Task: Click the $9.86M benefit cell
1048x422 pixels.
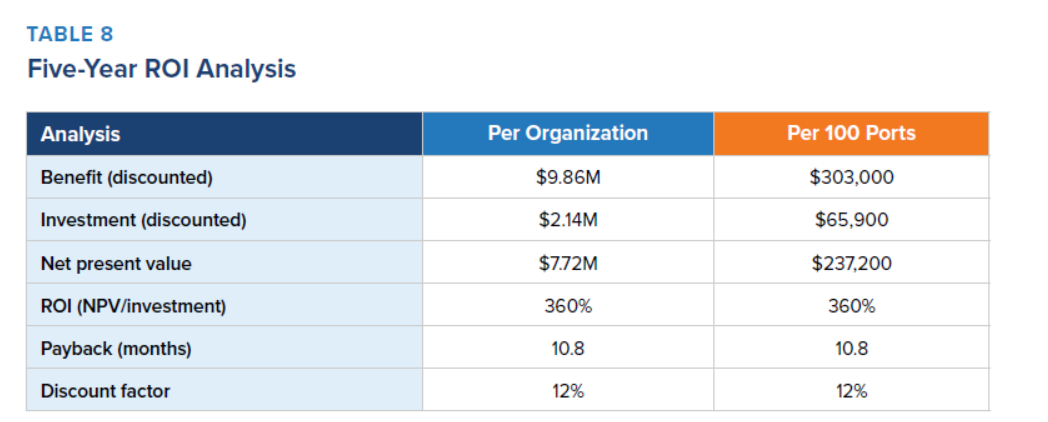Action: coord(567,178)
